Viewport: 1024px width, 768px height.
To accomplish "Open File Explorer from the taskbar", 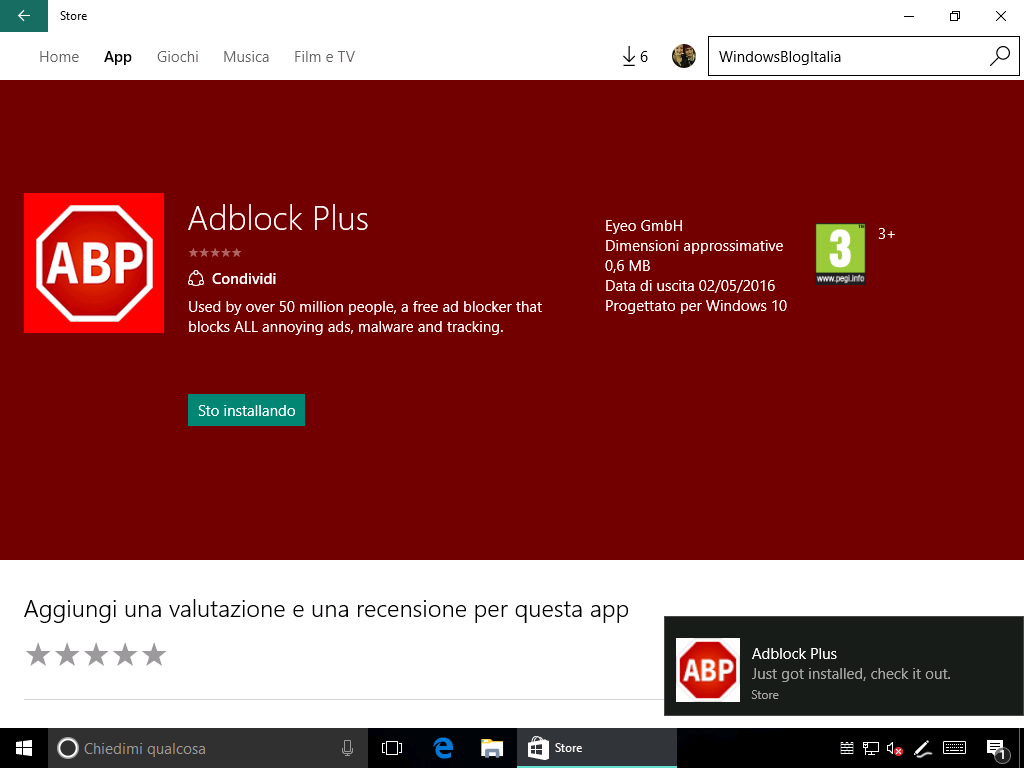I will pos(492,748).
